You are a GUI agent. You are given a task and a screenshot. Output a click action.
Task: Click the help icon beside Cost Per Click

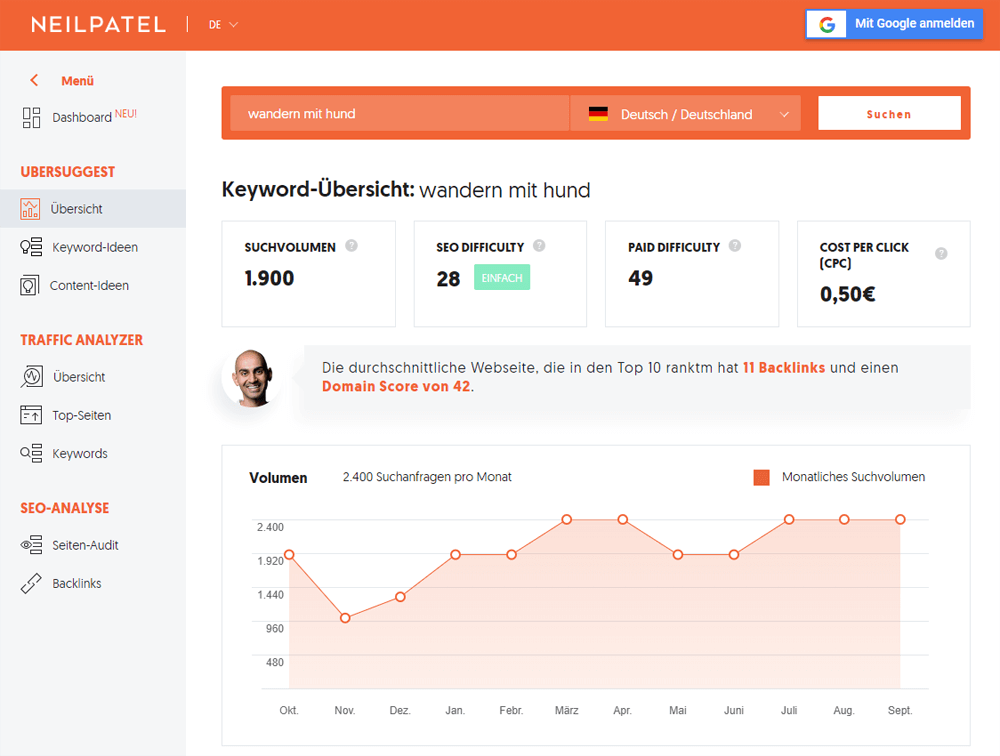pyautogui.click(x=941, y=254)
